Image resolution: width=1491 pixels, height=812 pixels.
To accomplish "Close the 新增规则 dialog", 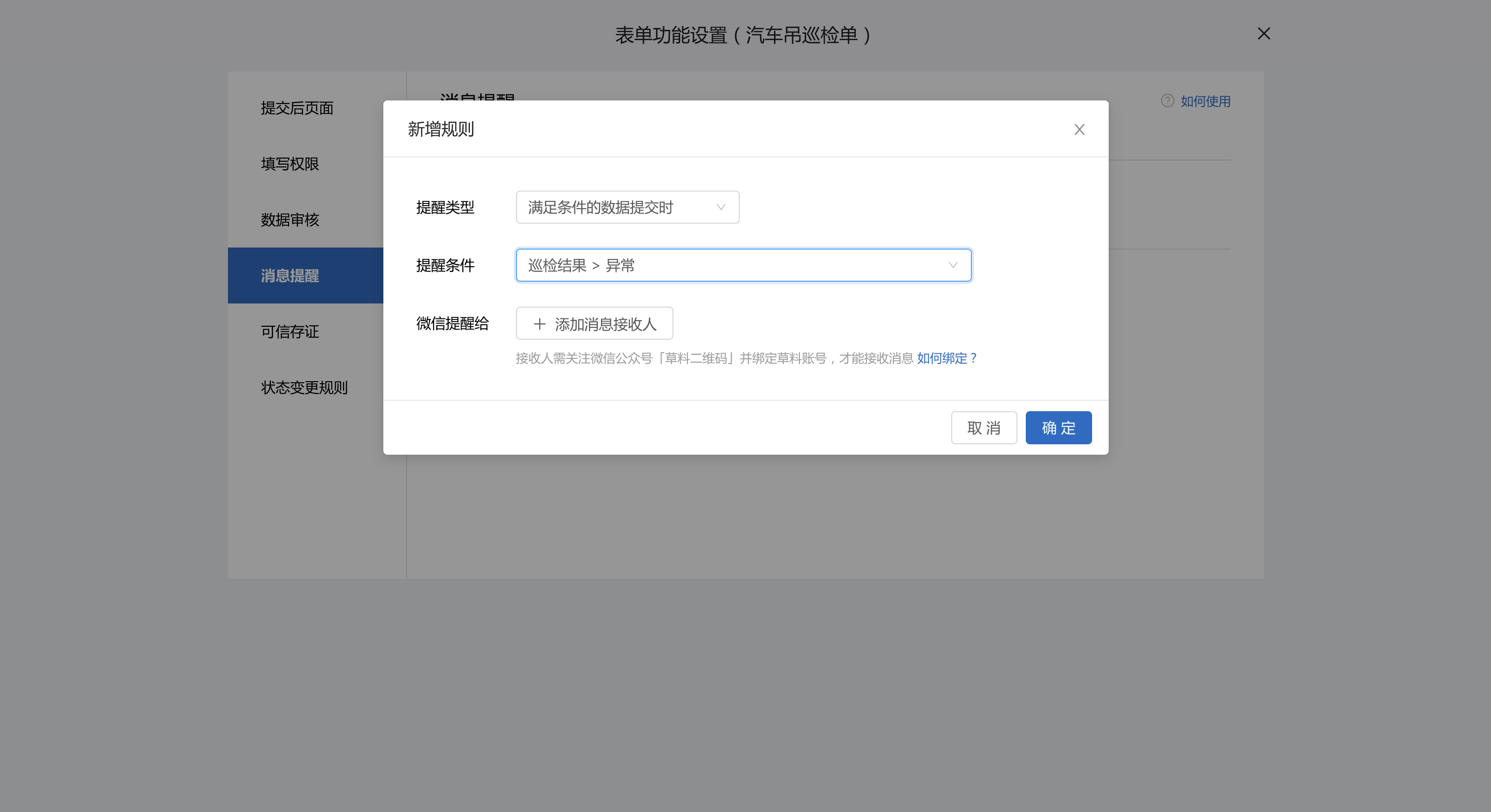I will click(1079, 129).
